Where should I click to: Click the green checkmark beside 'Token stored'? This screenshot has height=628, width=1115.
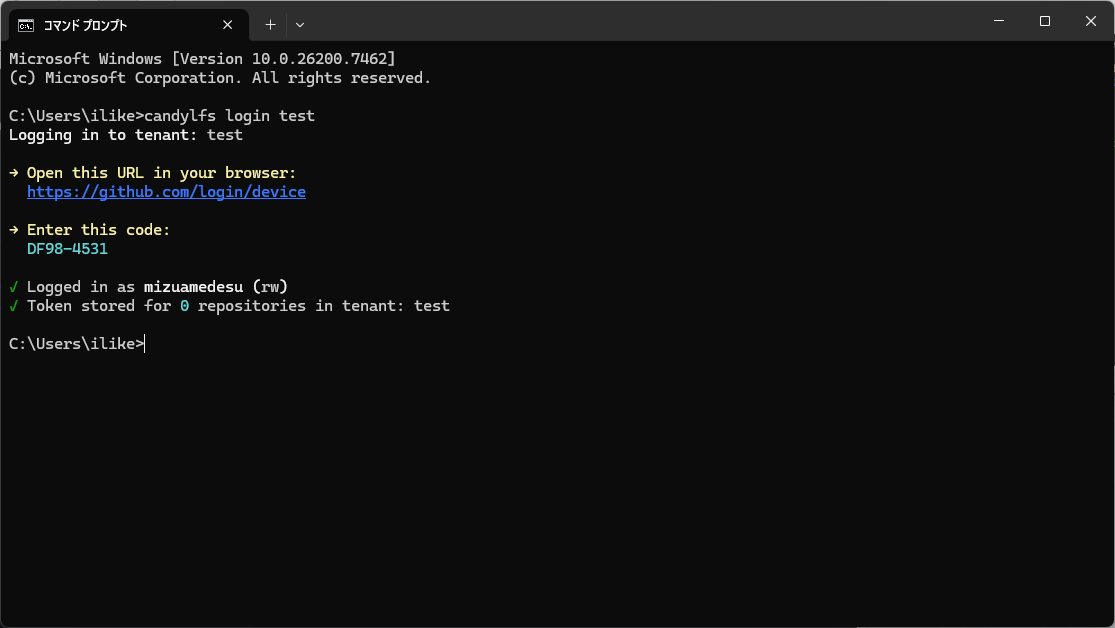tap(14, 306)
